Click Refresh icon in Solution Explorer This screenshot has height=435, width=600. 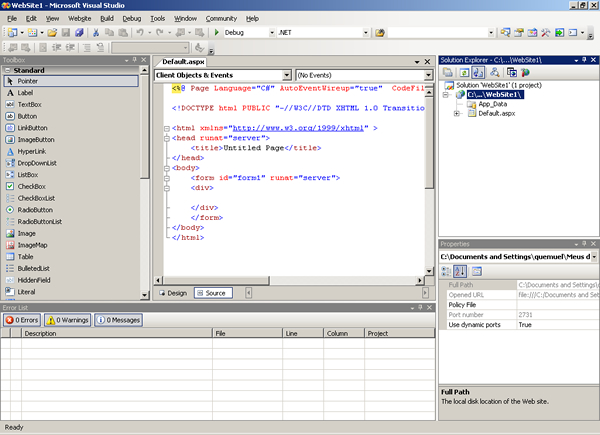(x=464, y=72)
